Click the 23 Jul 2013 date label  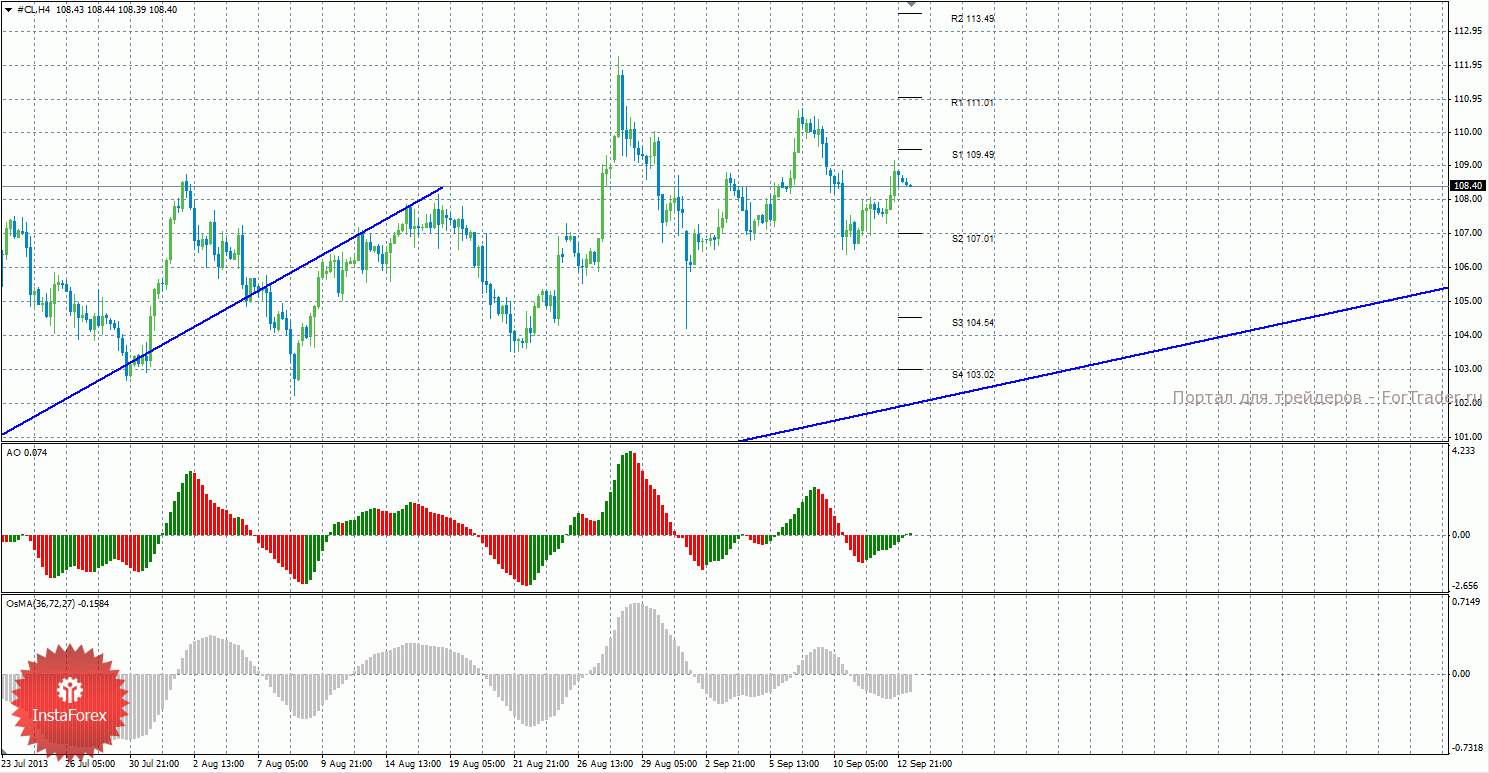point(25,765)
